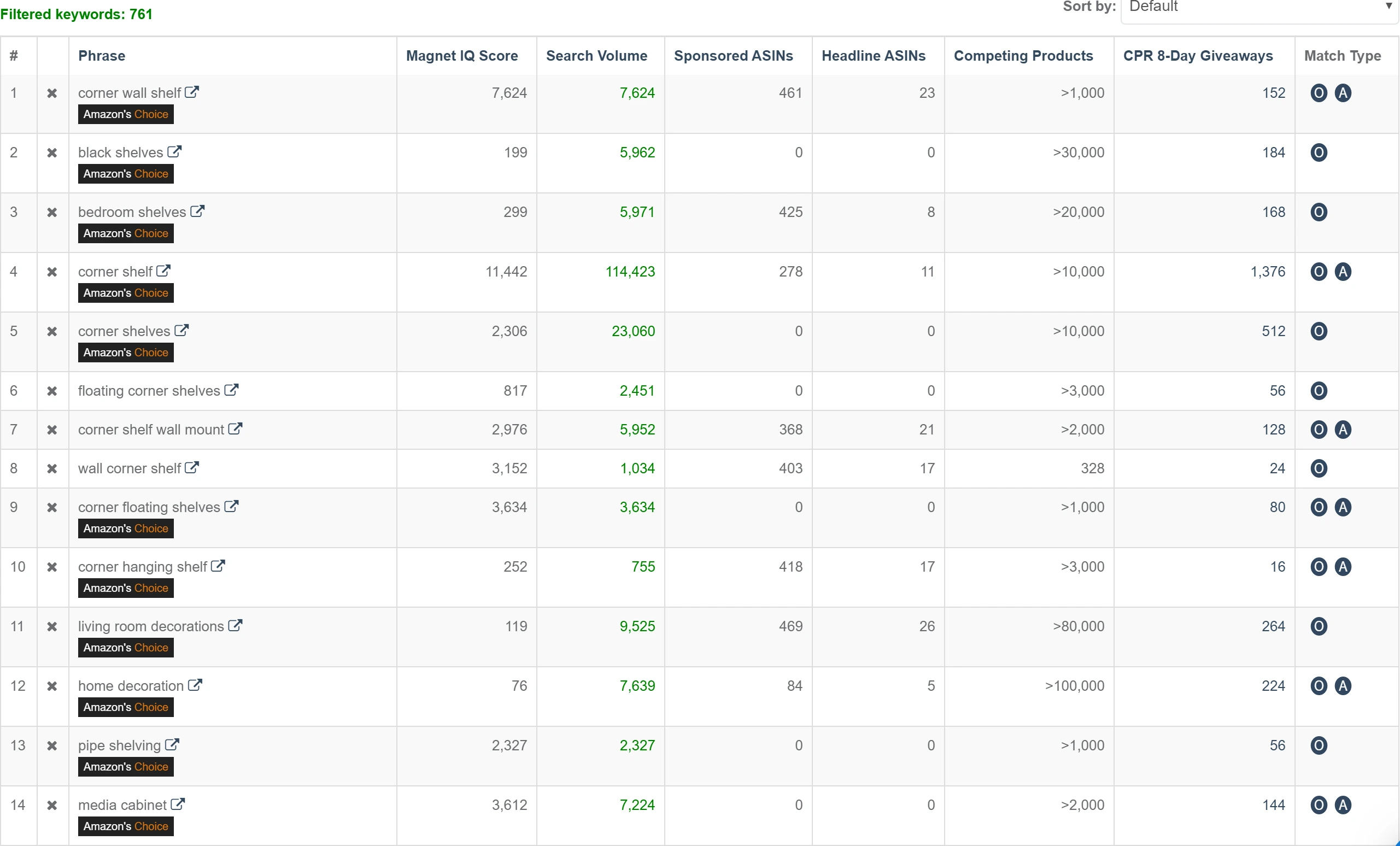Click the 'A' badge in 'home decoration' row
This screenshot has height=846, width=1400.
click(x=1343, y=686)
